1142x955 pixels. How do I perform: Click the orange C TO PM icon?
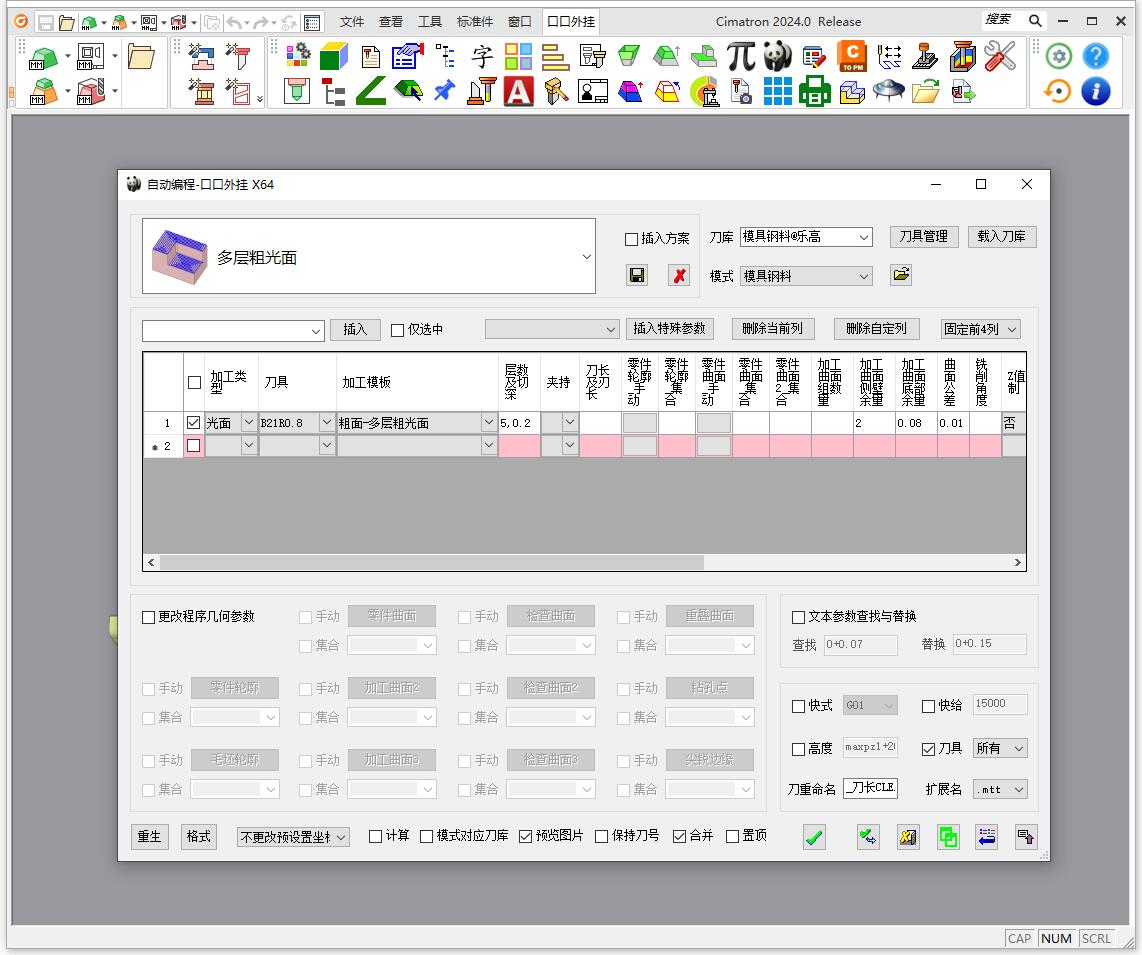point(851,57)
